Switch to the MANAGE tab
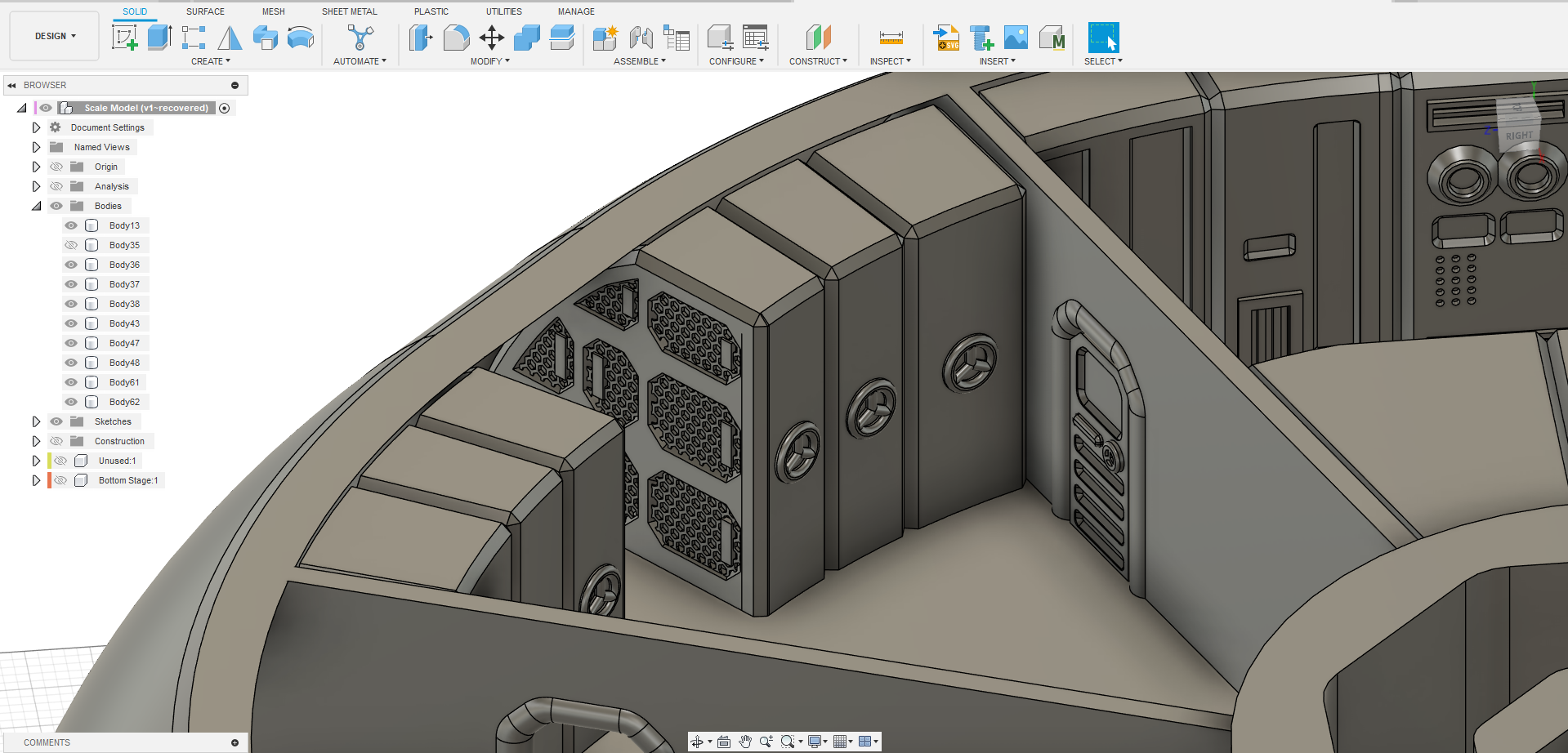This screenshot has width=1568, height=753. (x=576, y=11)
